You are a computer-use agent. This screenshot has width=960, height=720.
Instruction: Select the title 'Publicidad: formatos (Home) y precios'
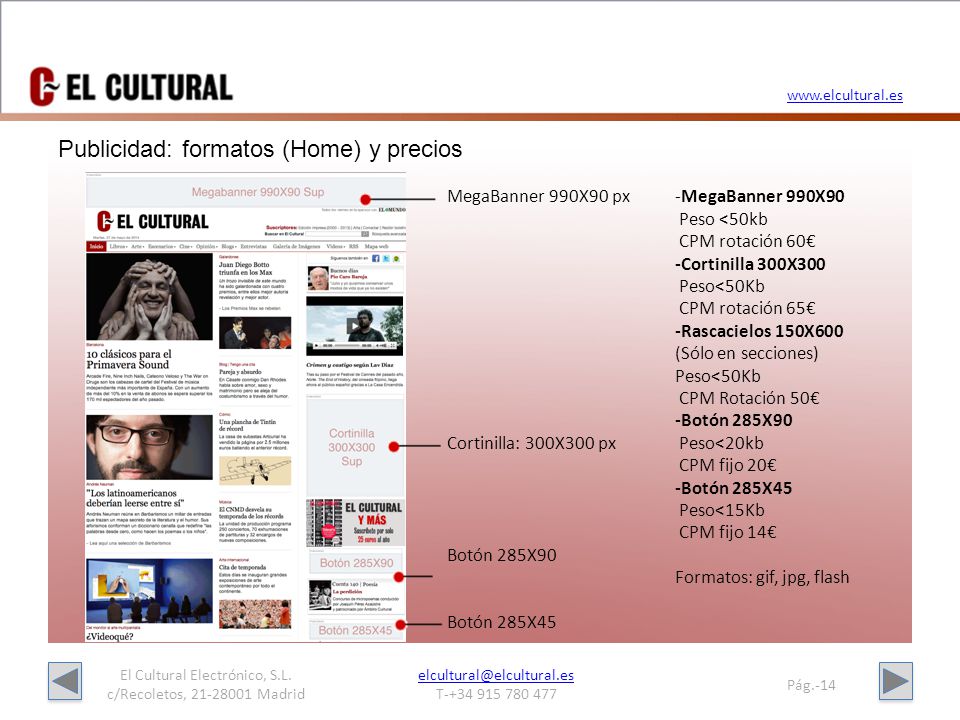260,149
